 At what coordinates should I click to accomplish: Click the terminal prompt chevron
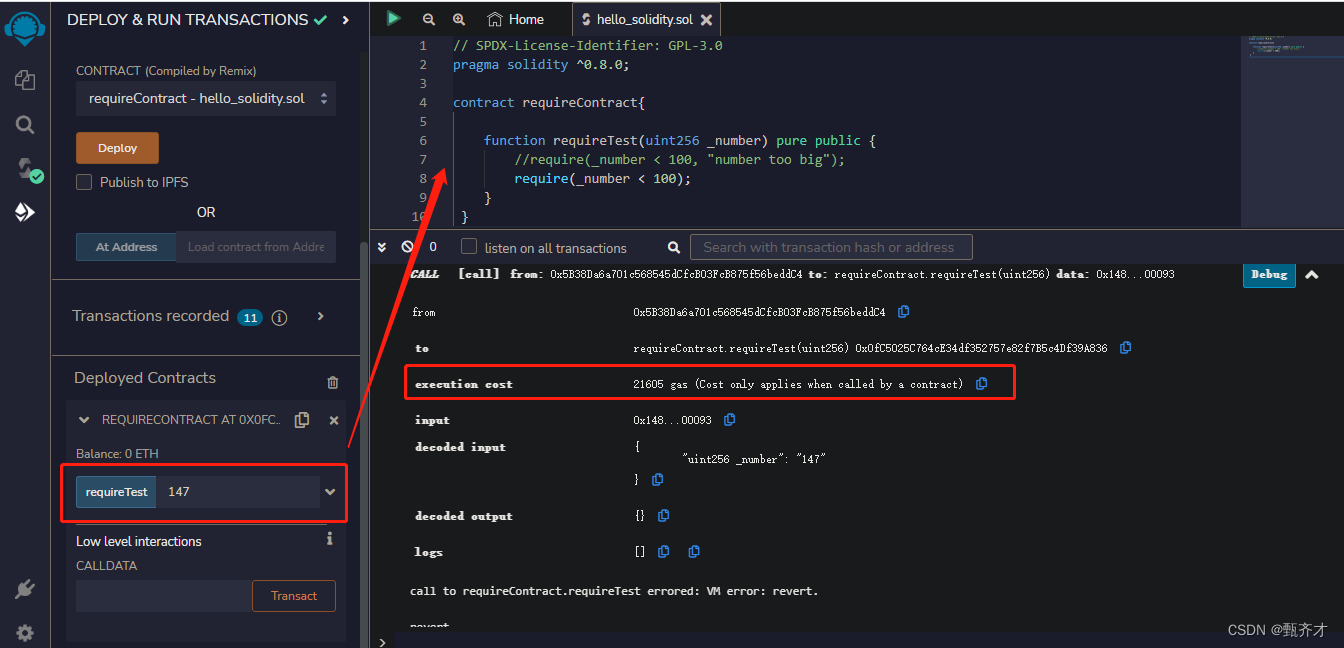pos(381,641)
